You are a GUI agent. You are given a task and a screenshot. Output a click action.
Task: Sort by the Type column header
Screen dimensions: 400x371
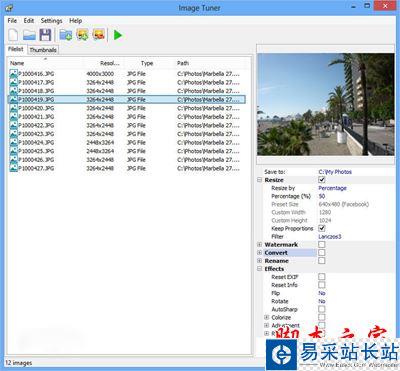point(147,63)
